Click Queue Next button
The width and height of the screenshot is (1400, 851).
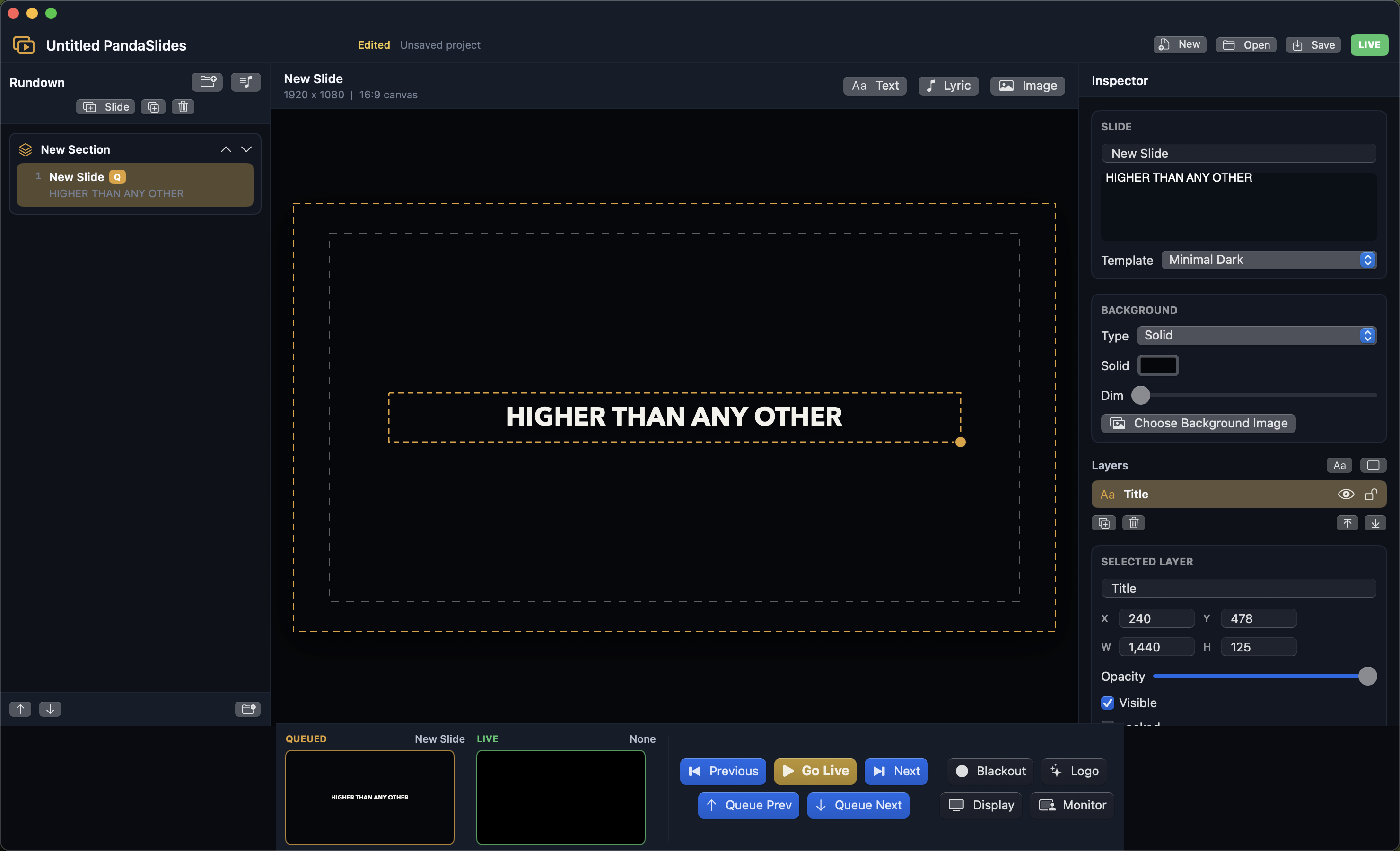coord(858,805)
